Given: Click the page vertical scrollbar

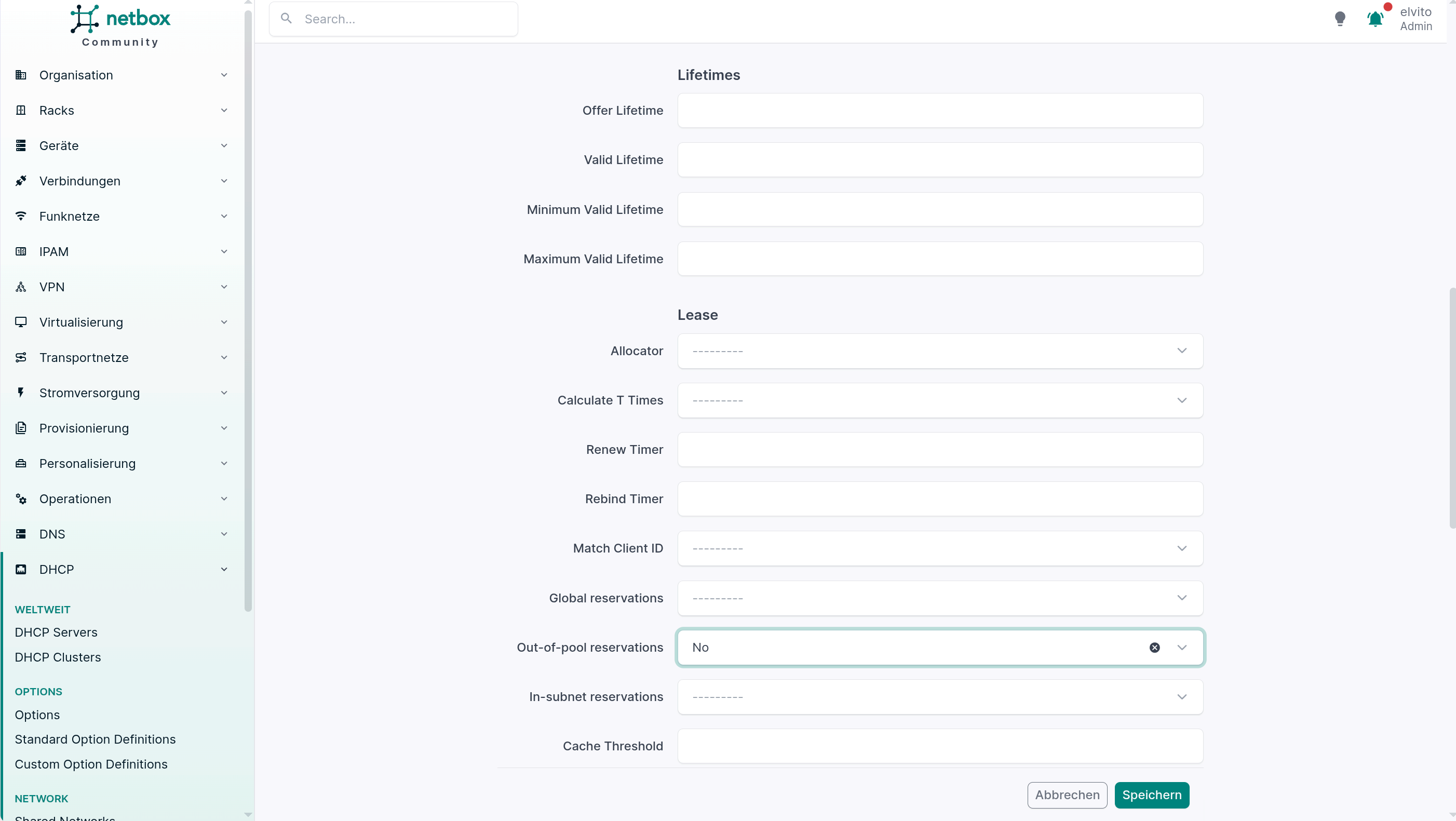Looking at the screenshot, I should [x=1452, y=407].
